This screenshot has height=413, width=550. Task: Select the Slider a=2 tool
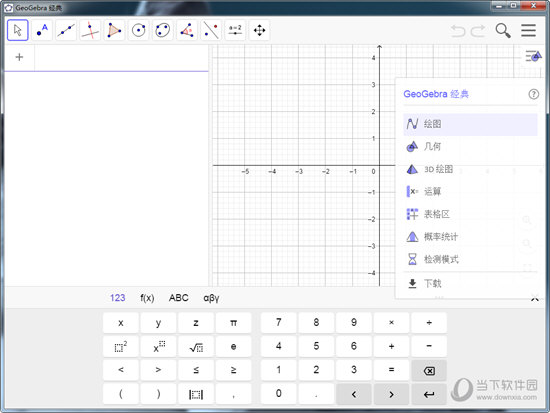pyautogui.click(x=235, y=30)
